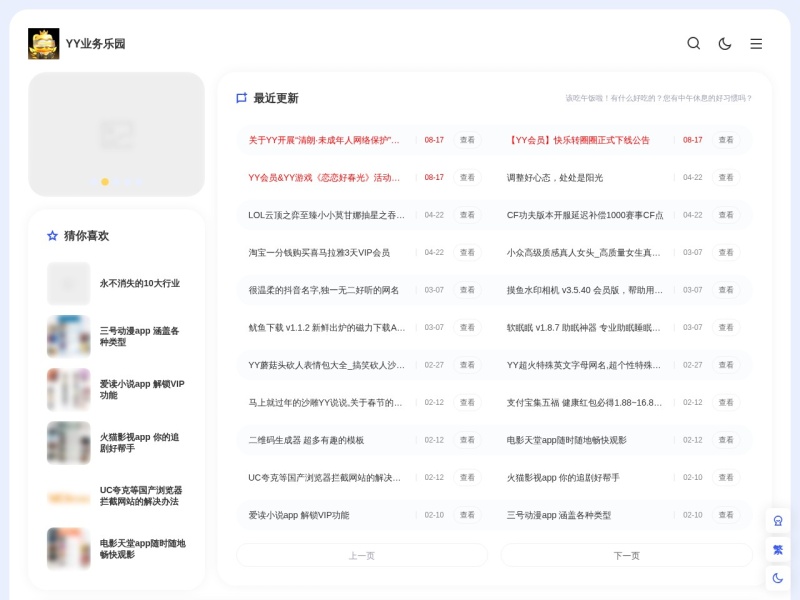The width and height of the screenshot is (800, 600).
Task: Open sidebar thumbnail for 永不消失的10大行业
Action: coord(68,284)
